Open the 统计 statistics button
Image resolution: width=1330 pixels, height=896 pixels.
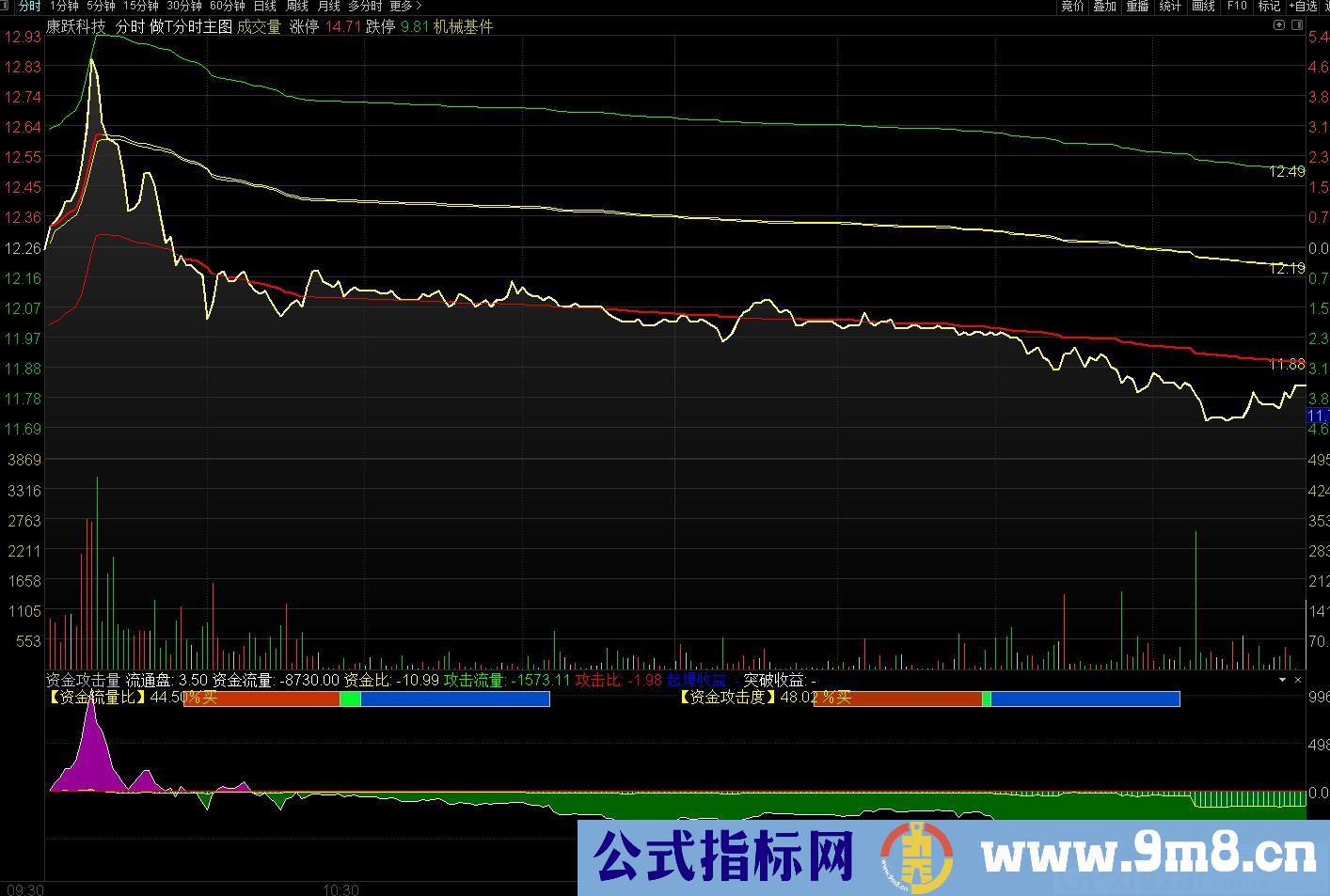[1170, 7]
